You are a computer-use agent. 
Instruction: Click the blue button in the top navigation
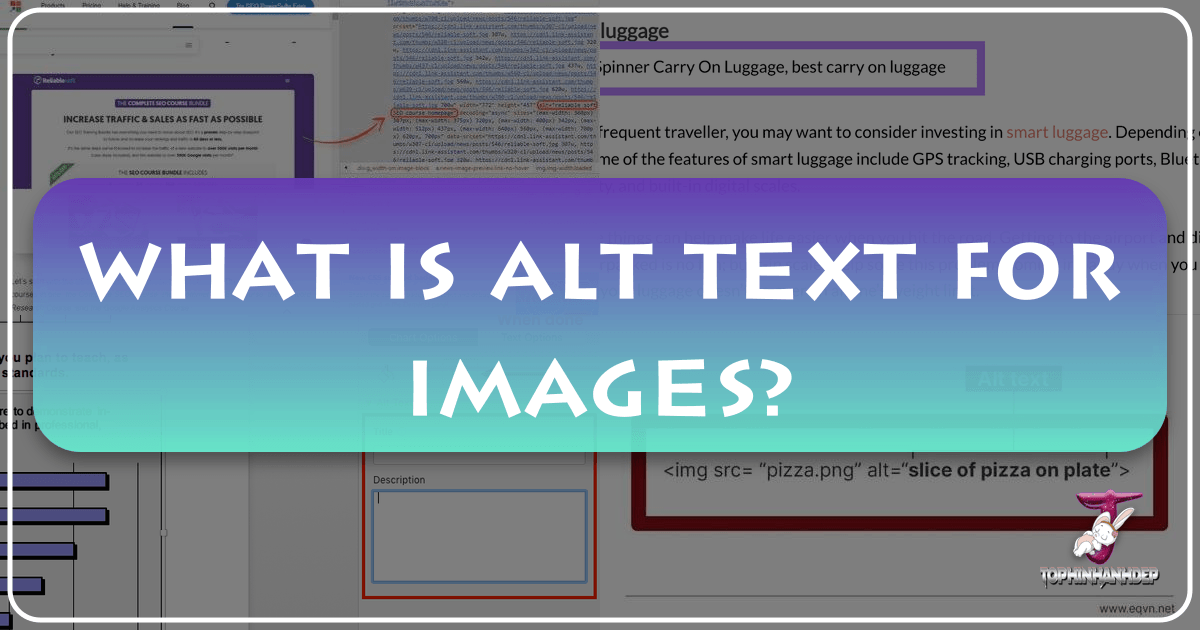tap(269, 5)
